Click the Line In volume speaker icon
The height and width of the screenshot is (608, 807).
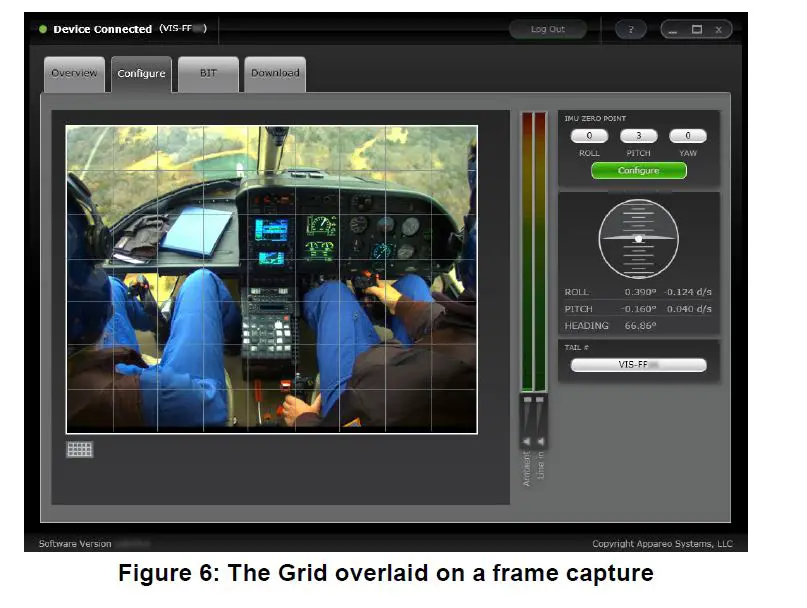coord(541,441)
